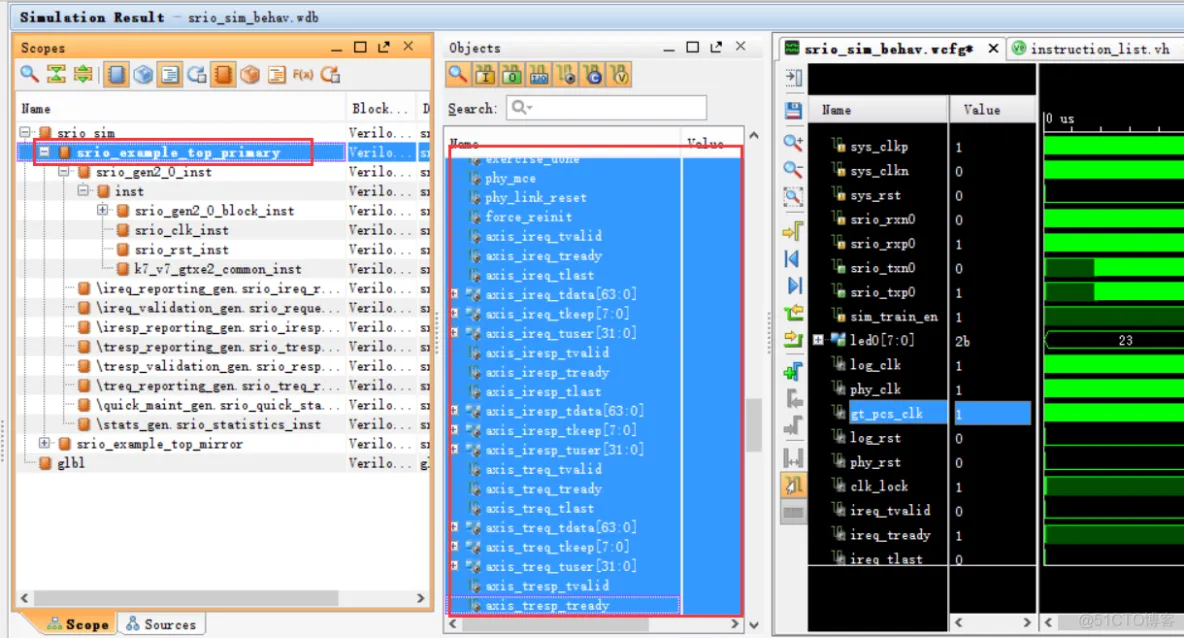Click Expand All in Scopes toolbar
The width and height of the screenshot is (1184, 638).
[x=83, y=74]
